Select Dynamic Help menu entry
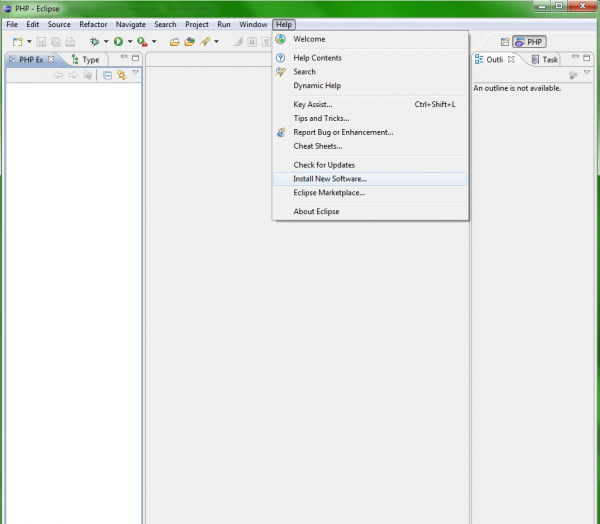The width and height of the screenshot is (600, 524). pos(370,85)
